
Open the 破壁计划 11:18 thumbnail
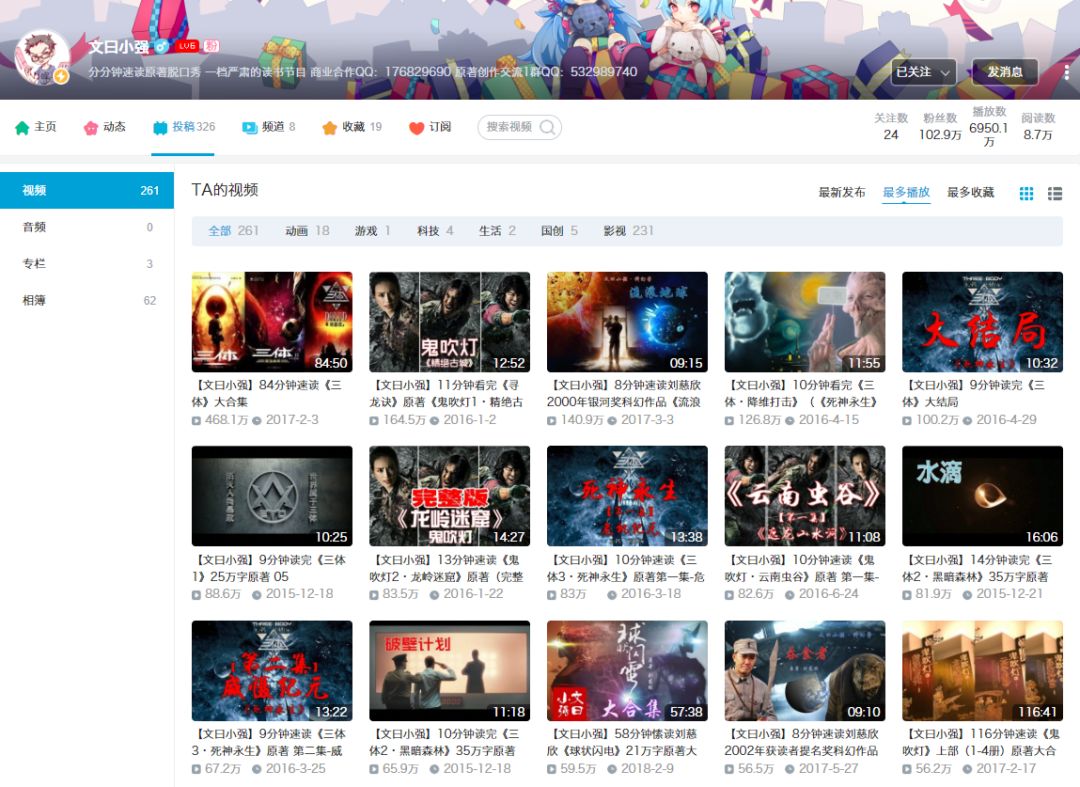(450, 671)
